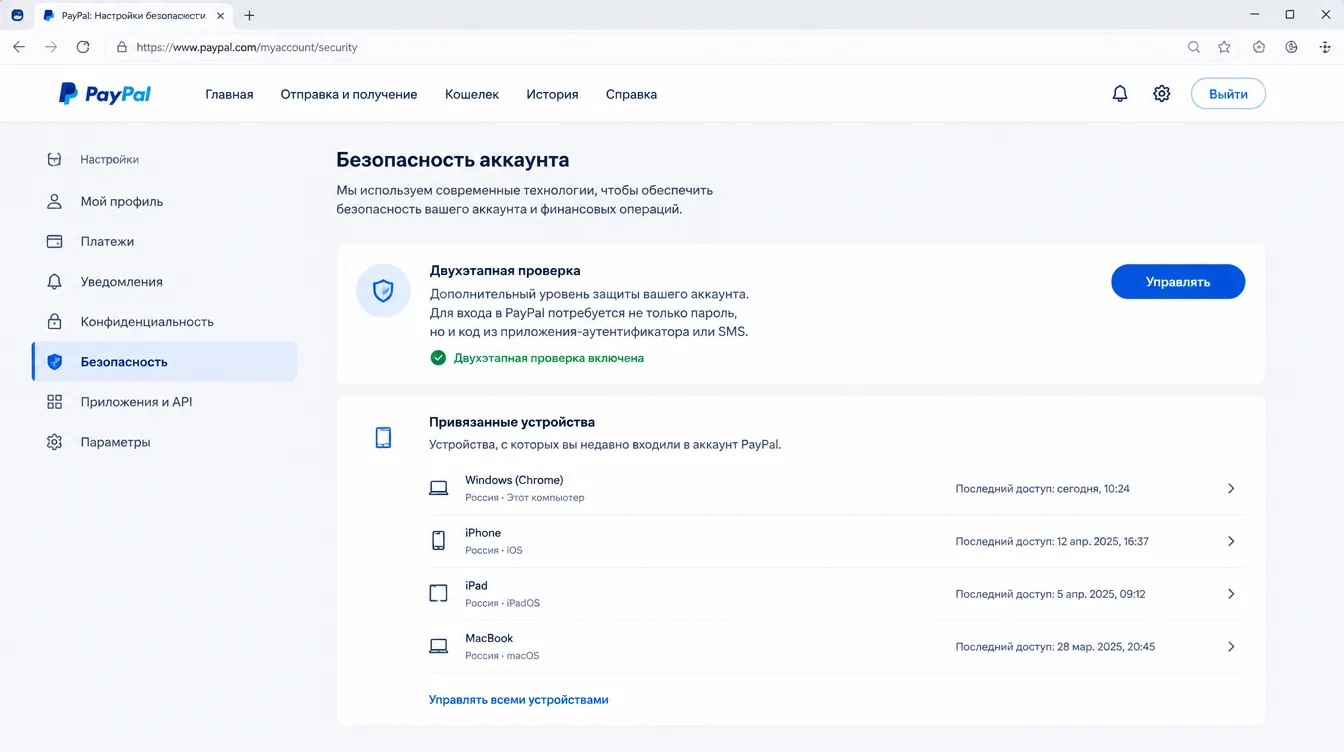Select Платежи in the sidebar
Viewport: 1344px width, 752px height.
click(165, 241)
